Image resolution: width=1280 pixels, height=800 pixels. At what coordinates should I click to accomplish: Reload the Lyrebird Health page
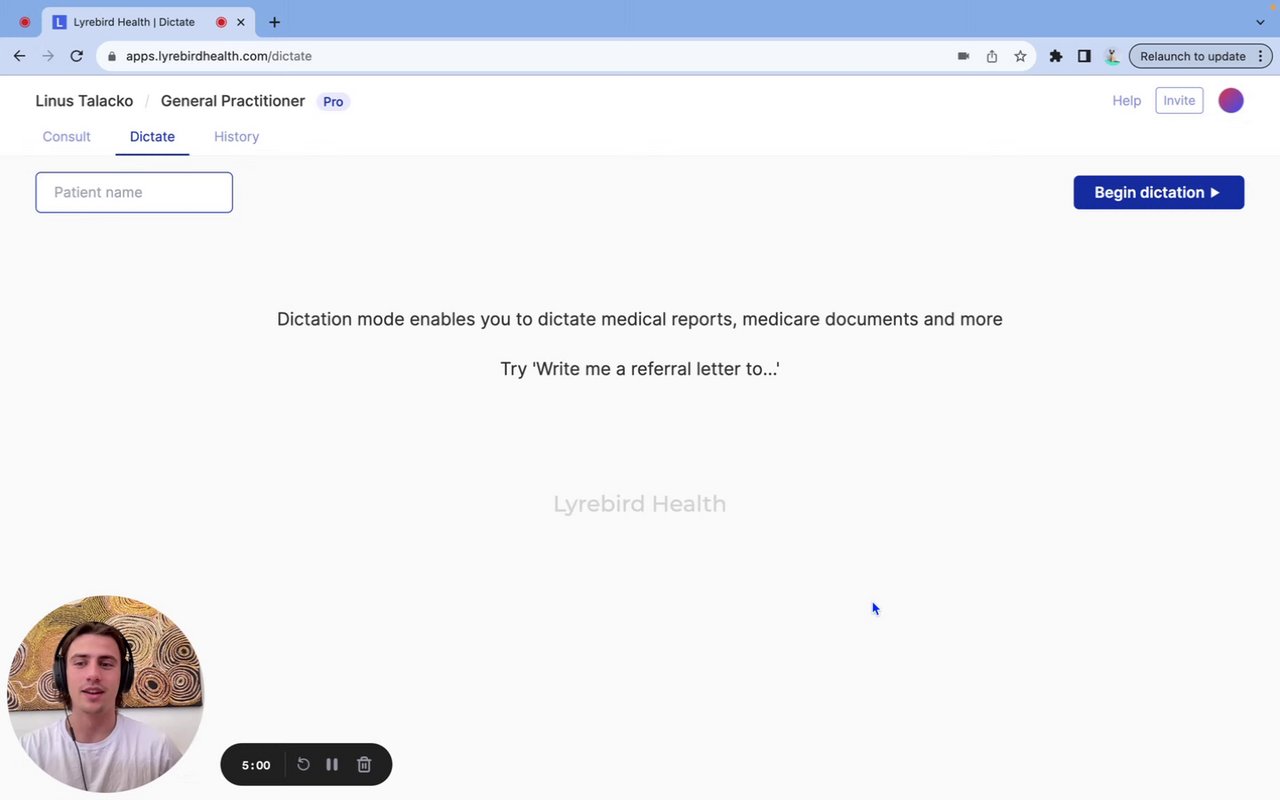76,56
